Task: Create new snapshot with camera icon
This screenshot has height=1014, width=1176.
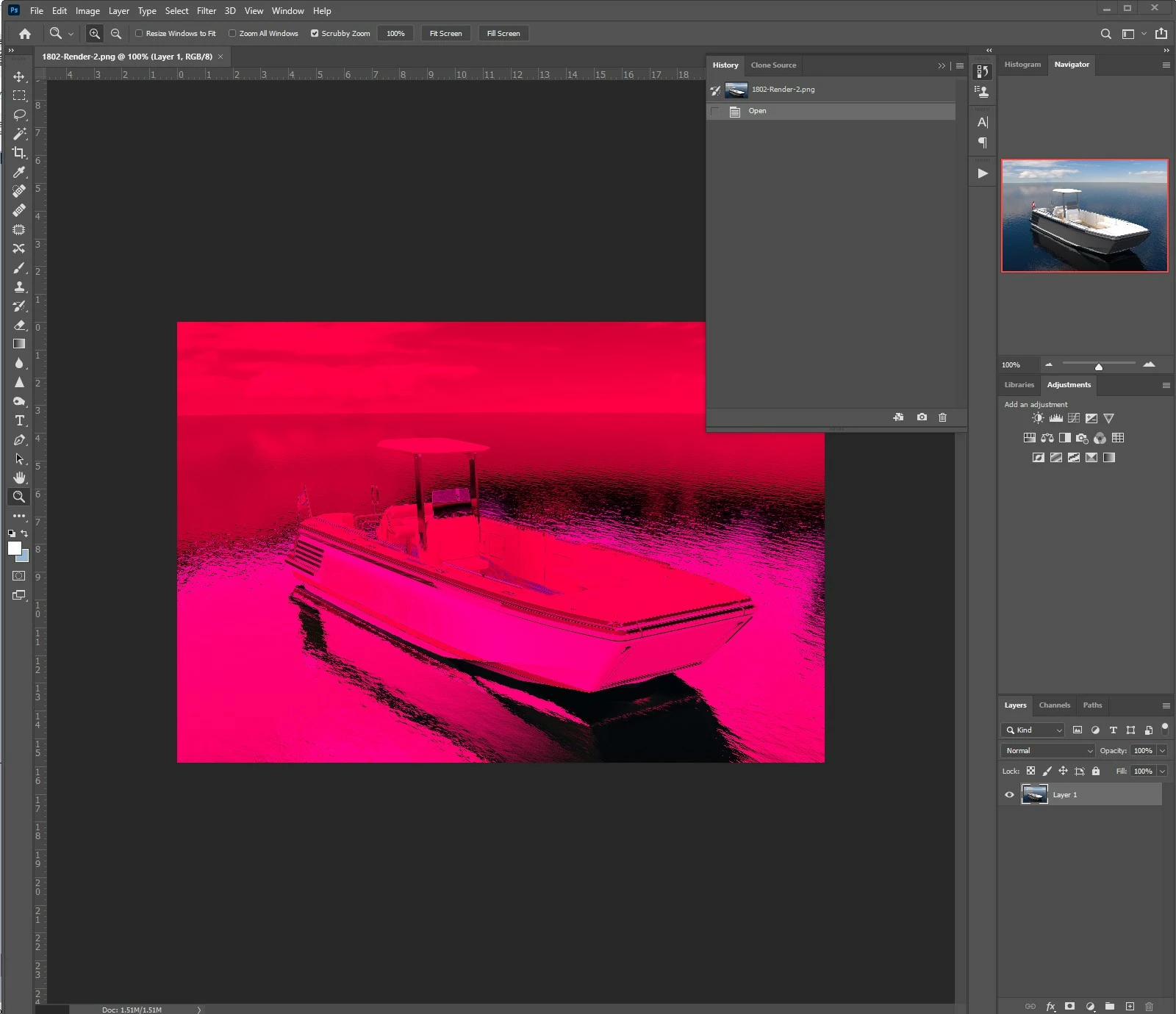Action: 922,417
